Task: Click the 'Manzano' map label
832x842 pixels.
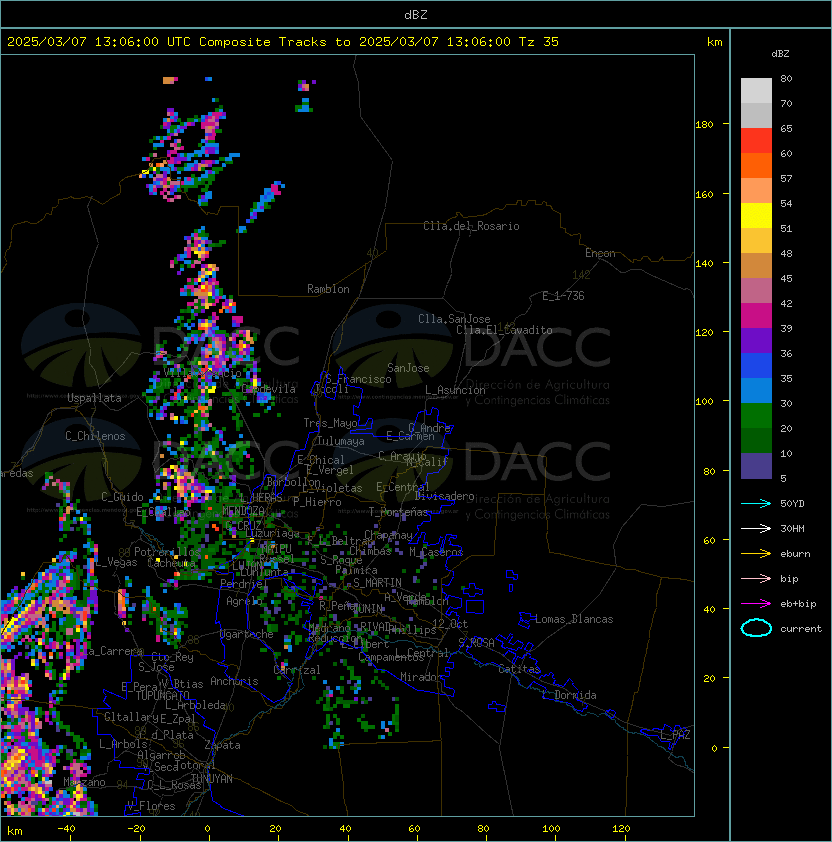Action: click(84, 782)
